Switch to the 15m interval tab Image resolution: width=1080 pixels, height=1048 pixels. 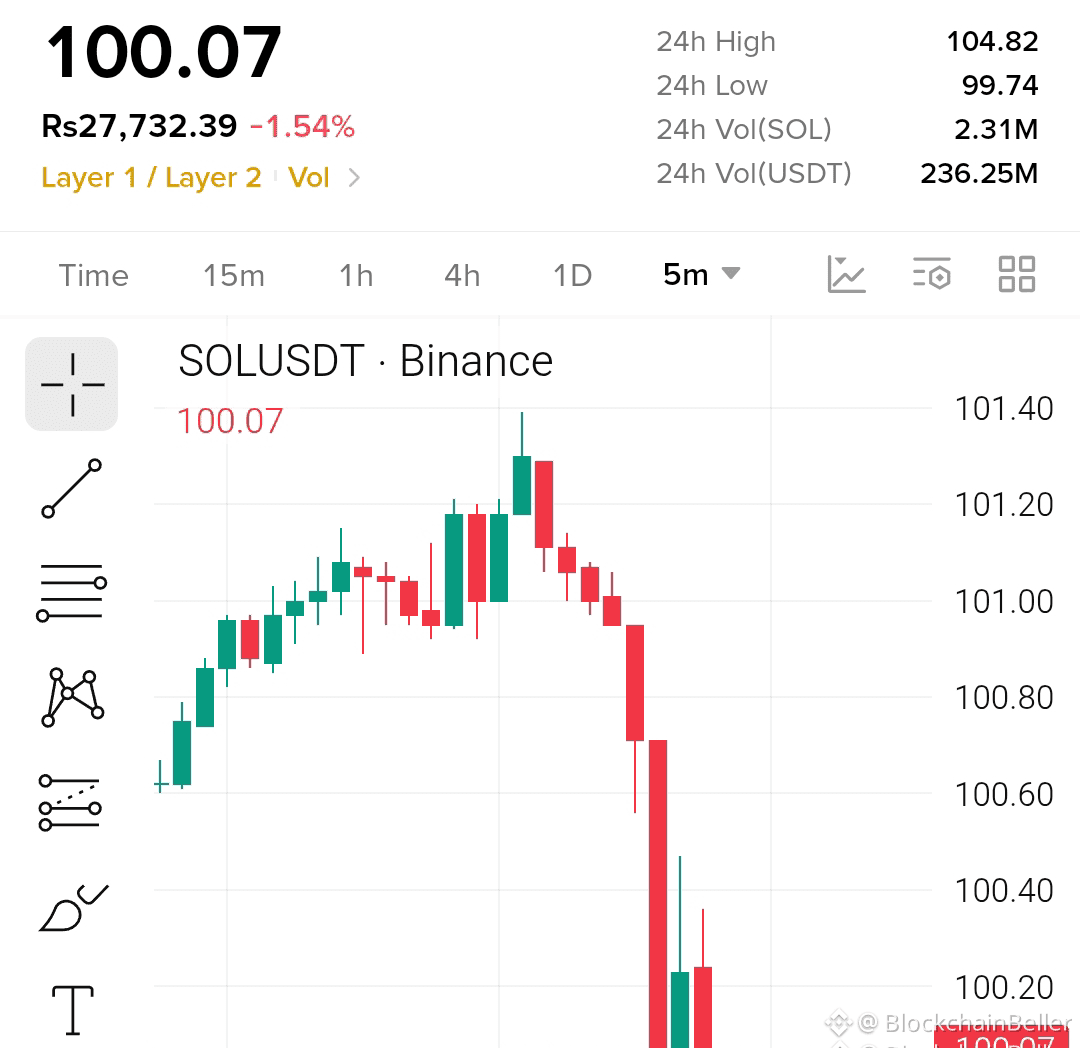coord(233,275)
